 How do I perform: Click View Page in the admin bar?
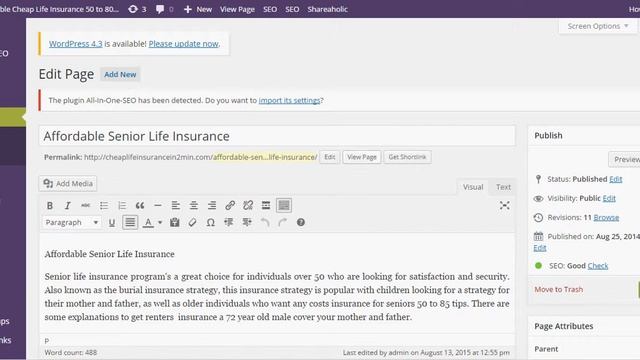click(x=237, y=9)
